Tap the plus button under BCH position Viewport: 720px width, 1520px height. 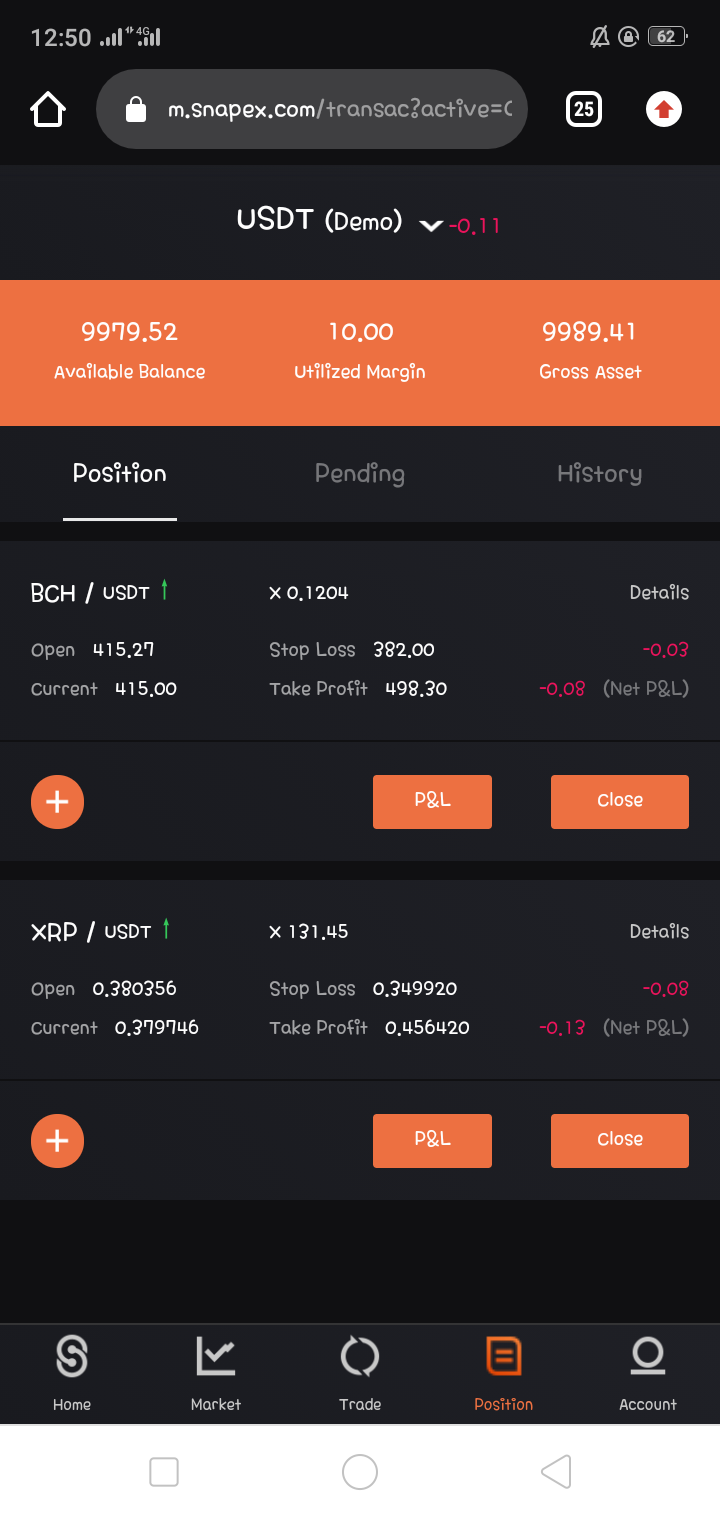[57, 802]
